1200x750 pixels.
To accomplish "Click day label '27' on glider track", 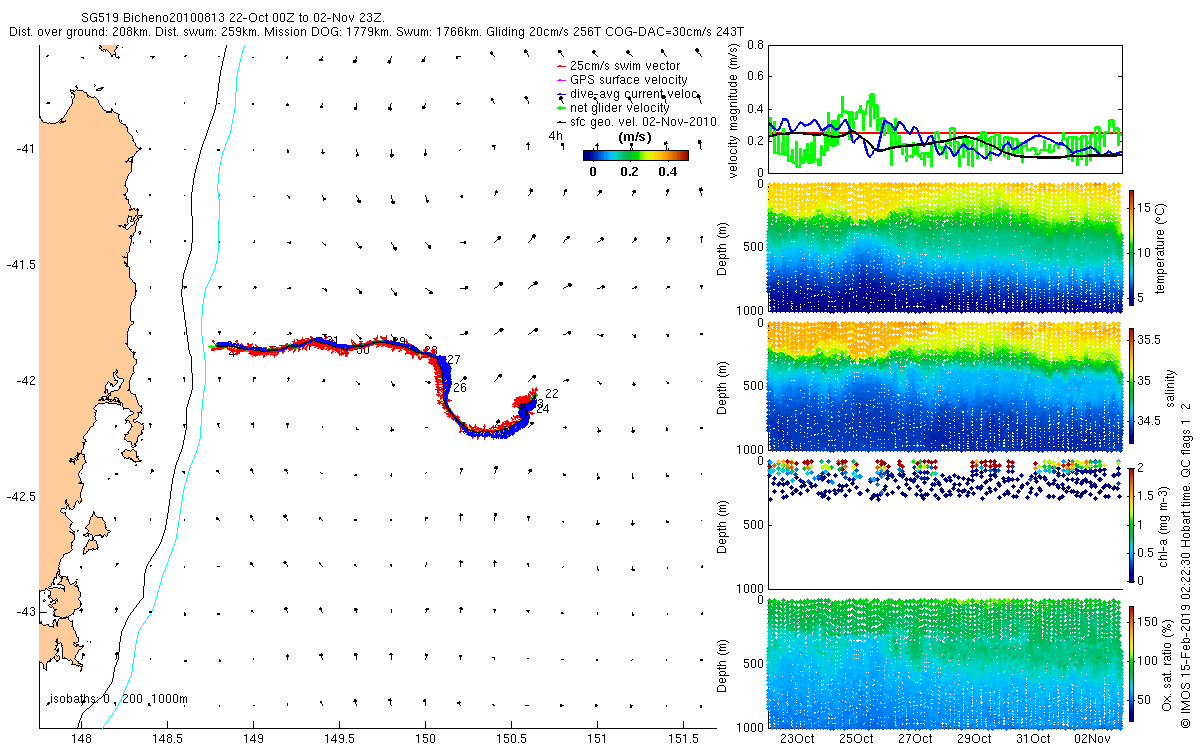I will point(453,360).
